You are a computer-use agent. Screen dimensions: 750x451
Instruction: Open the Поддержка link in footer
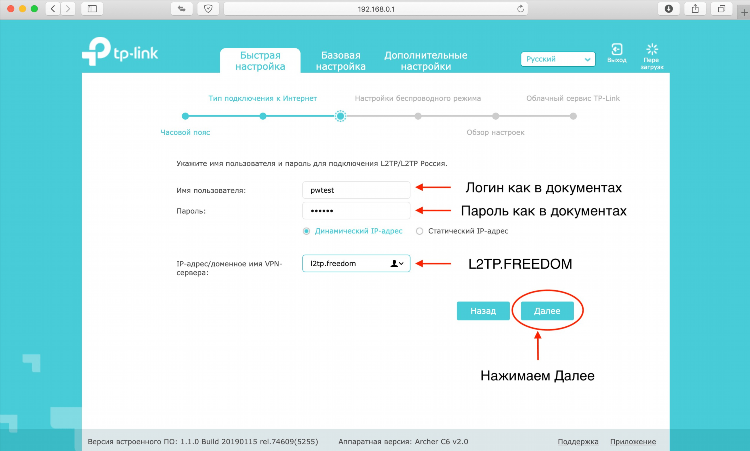point(578,441)
